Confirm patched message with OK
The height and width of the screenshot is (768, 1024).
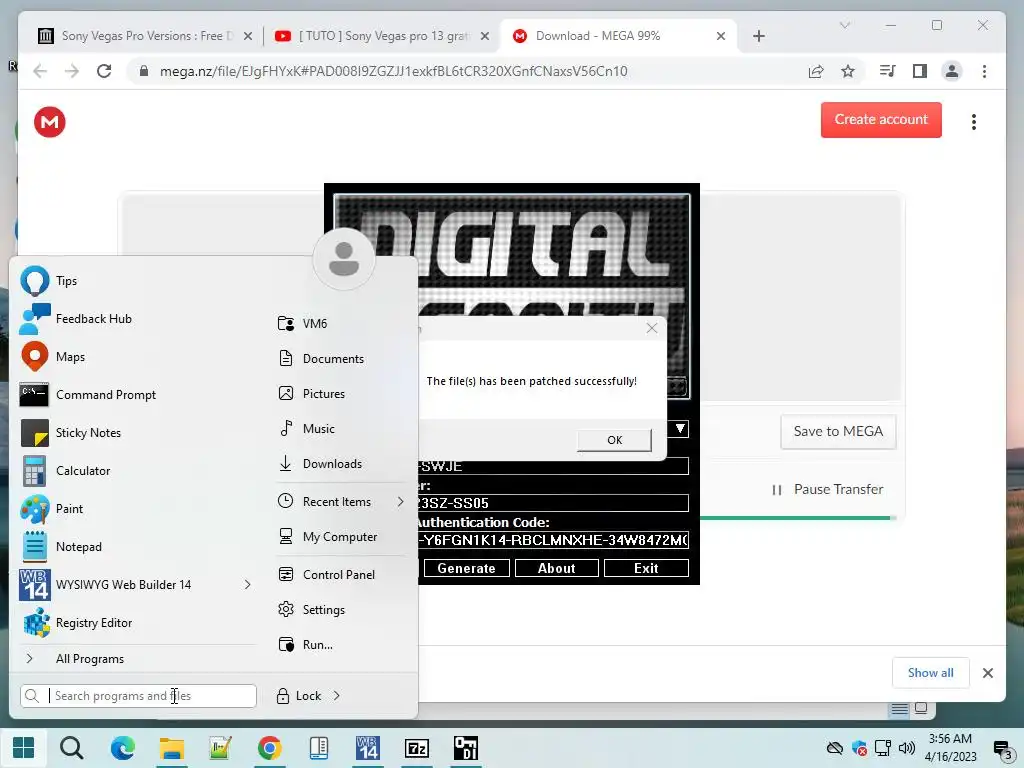click(615, 440)
